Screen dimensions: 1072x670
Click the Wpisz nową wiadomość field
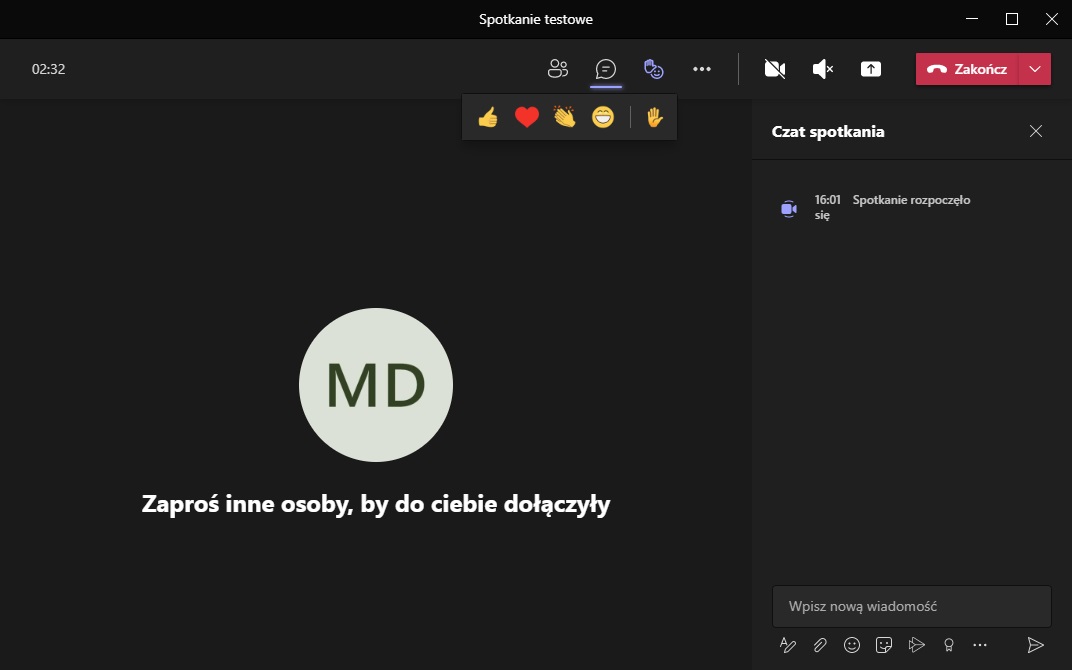tap(911, 606)
